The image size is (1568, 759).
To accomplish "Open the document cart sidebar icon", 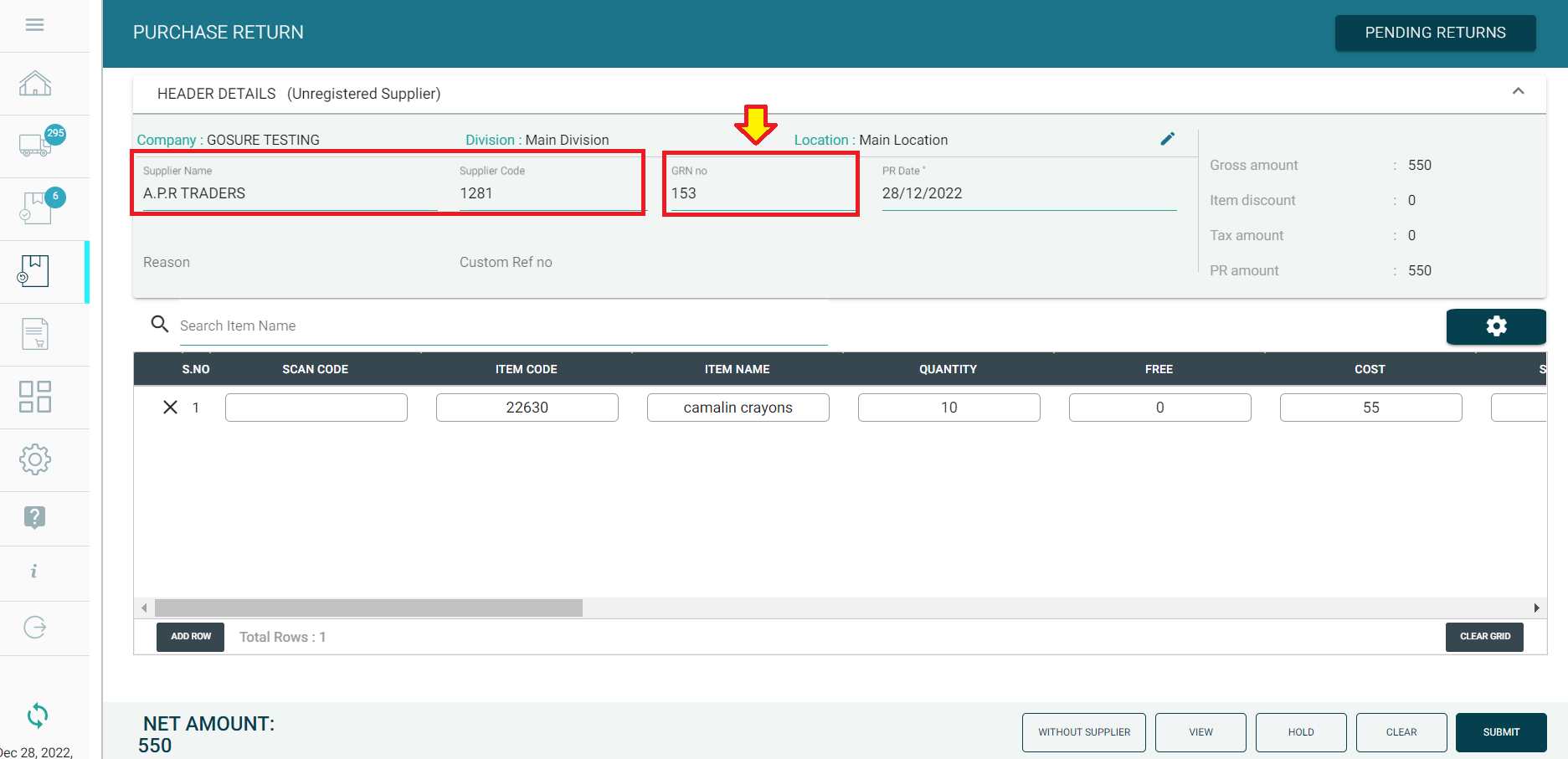I will [x=35, y=334].
